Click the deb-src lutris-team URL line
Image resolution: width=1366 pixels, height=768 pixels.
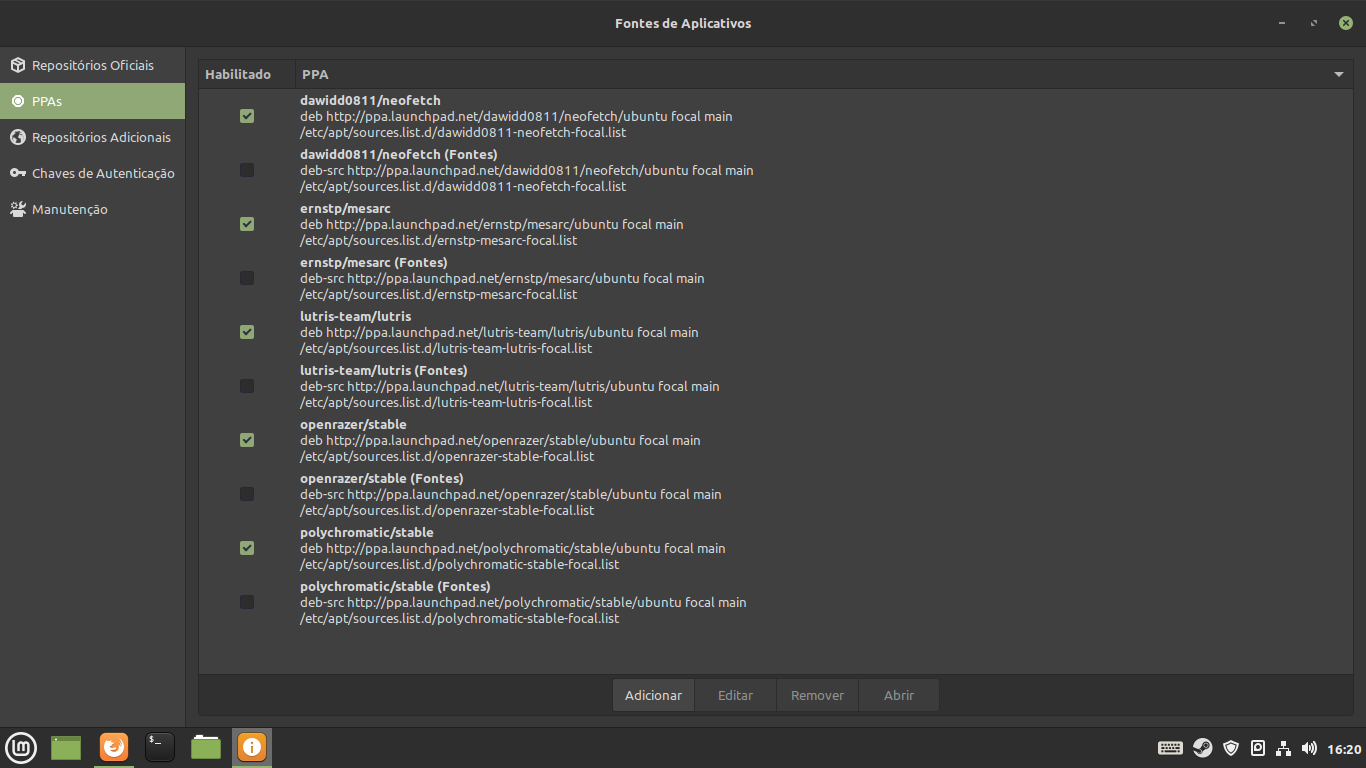tap(510, 386)
